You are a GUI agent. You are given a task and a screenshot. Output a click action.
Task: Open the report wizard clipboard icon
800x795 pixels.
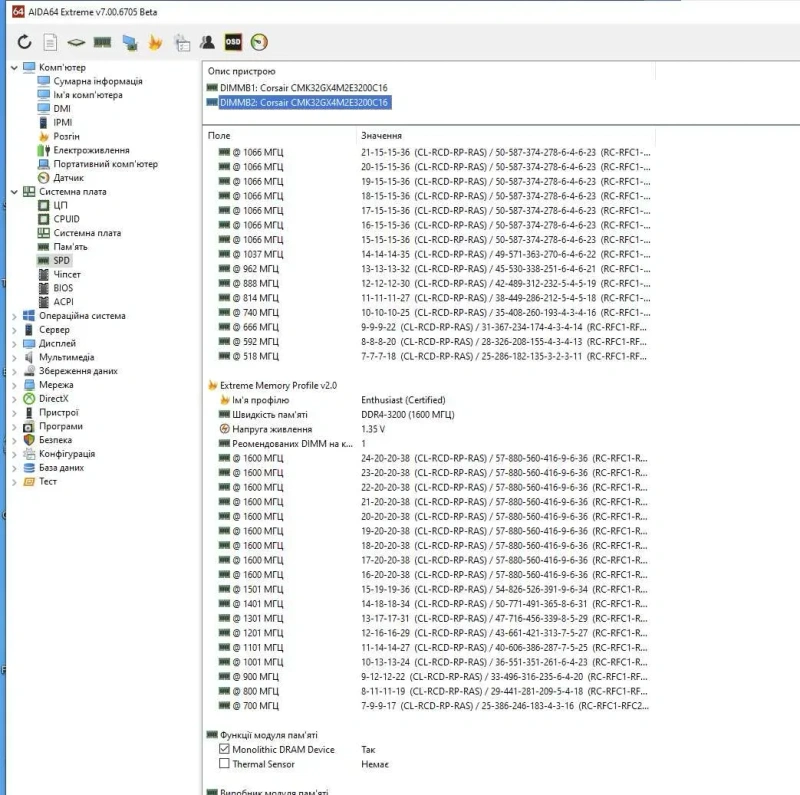(182, 42)
